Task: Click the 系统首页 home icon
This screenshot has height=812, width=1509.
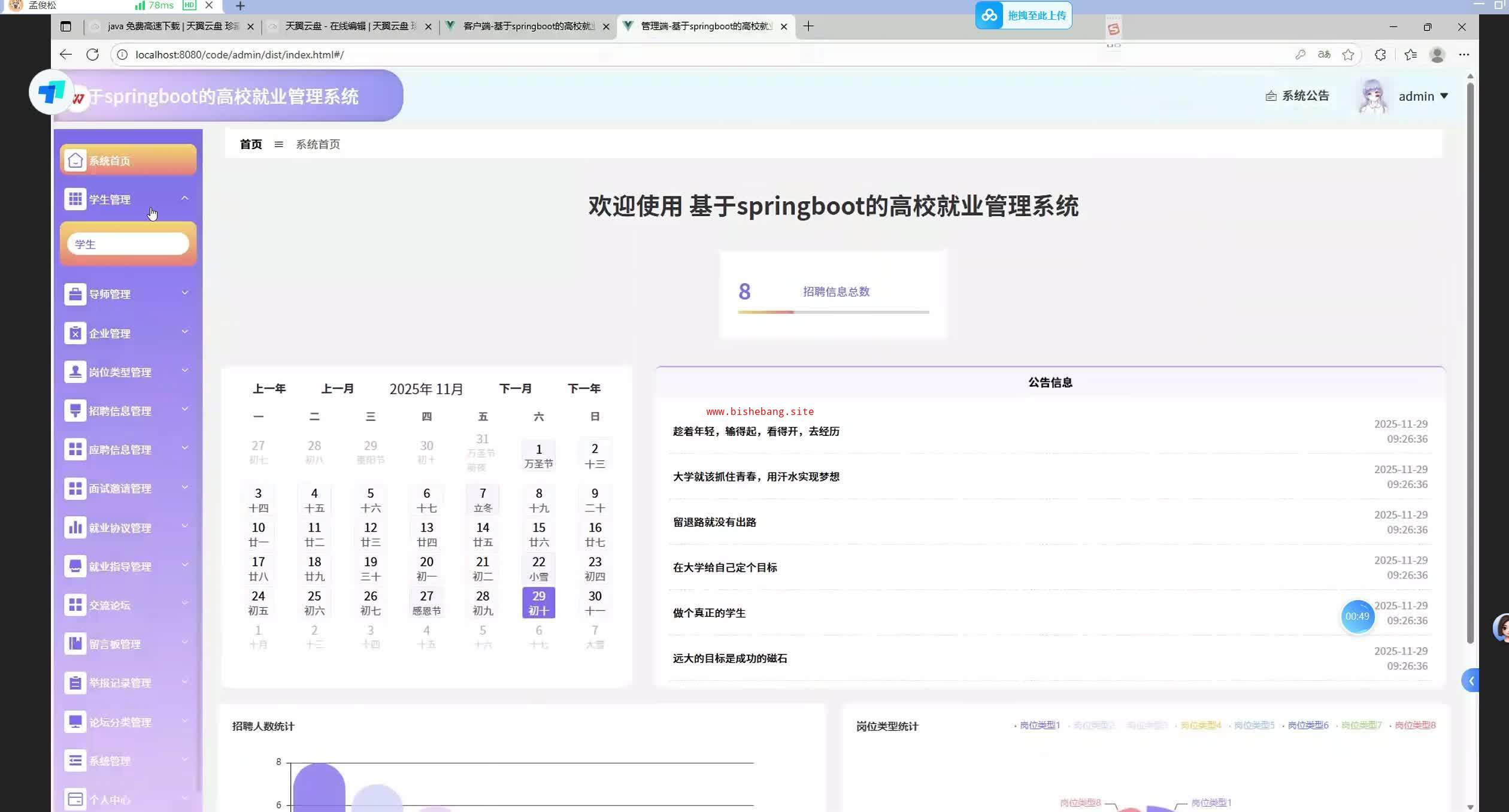Action: point(75,160)
